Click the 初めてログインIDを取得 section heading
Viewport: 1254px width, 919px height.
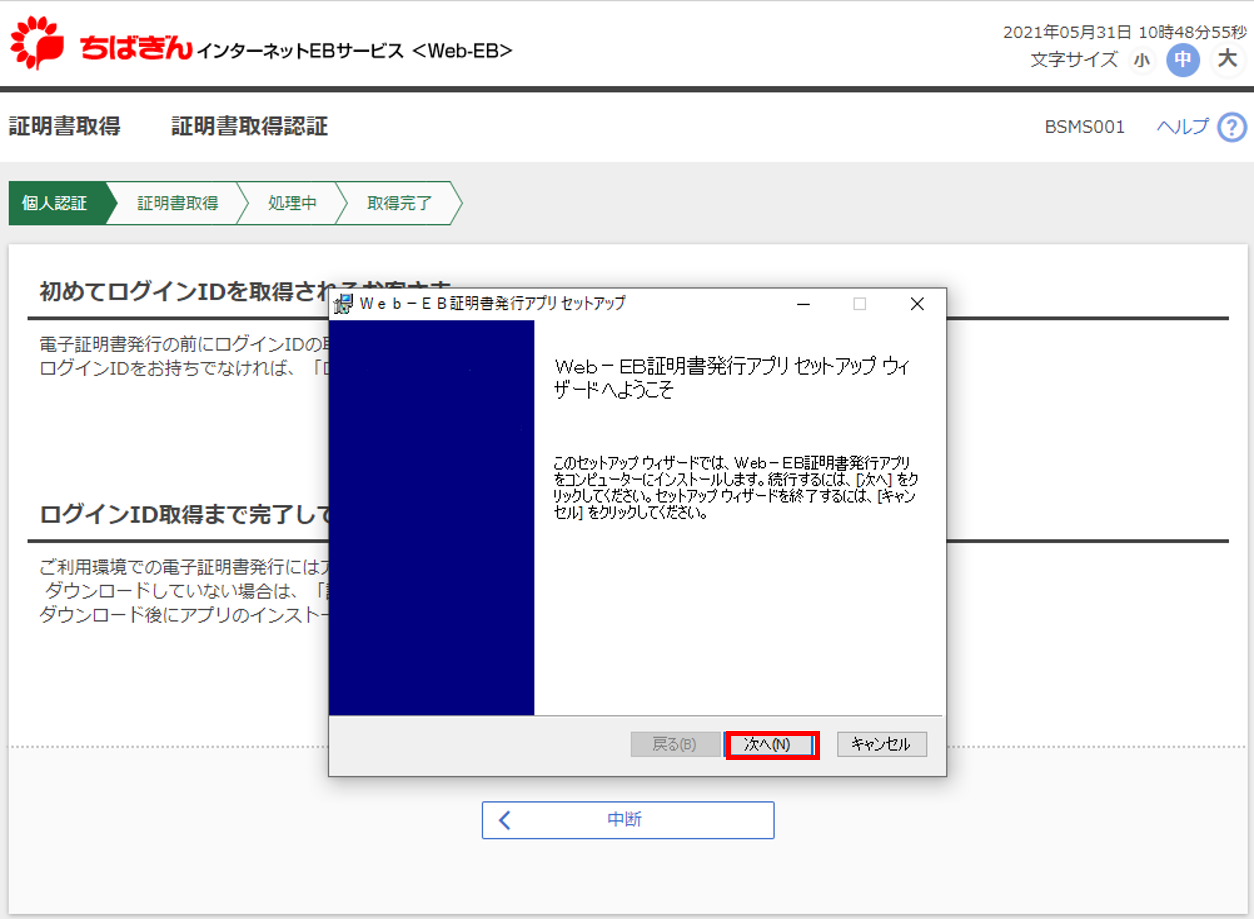246,292
